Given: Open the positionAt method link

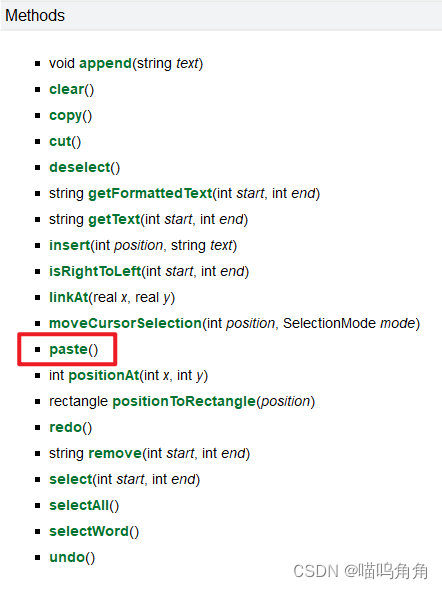Looking at the screenshot, I should coord(104,375).
